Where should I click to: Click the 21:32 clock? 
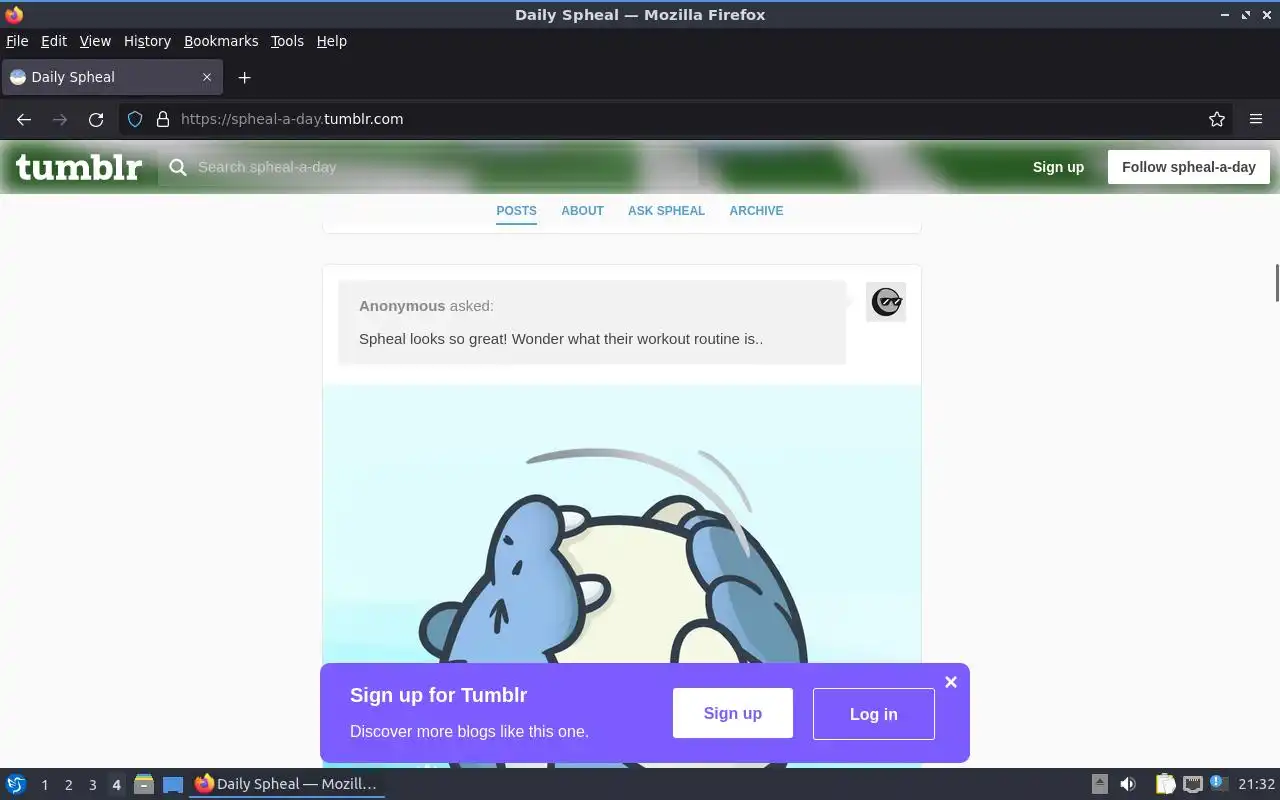(1257, 784)
